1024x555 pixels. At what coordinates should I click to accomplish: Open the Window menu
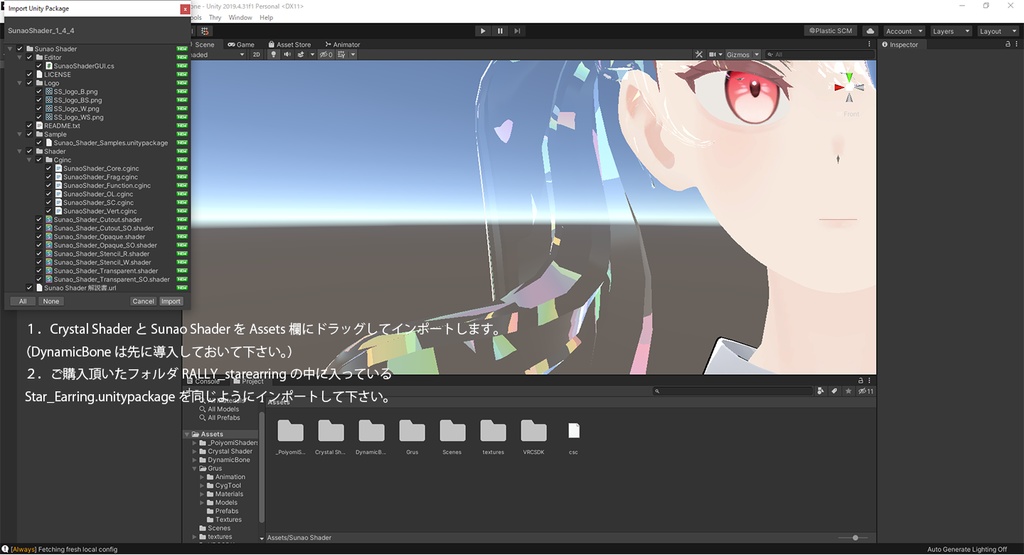click(240, 18)
